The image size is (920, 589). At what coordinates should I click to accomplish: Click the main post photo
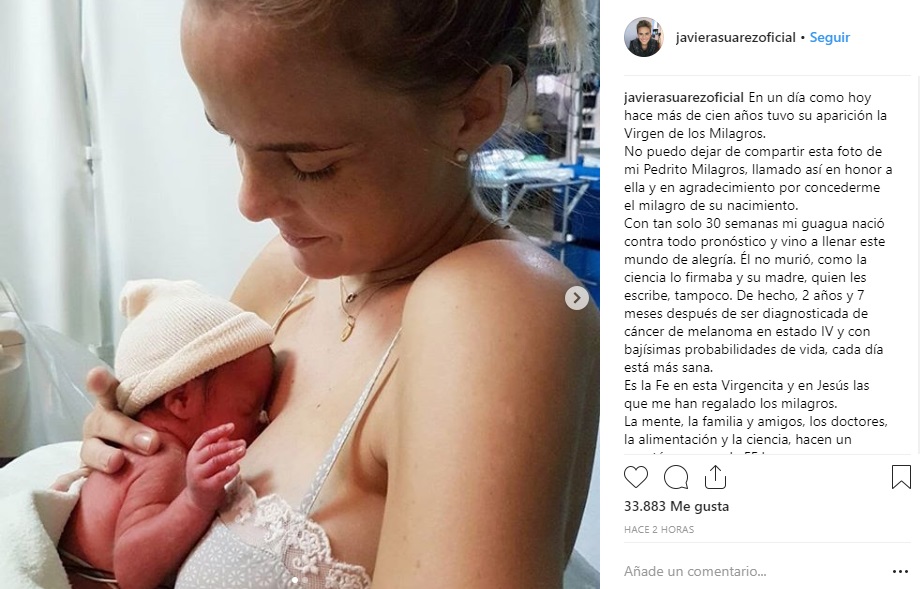coord(300,294)
